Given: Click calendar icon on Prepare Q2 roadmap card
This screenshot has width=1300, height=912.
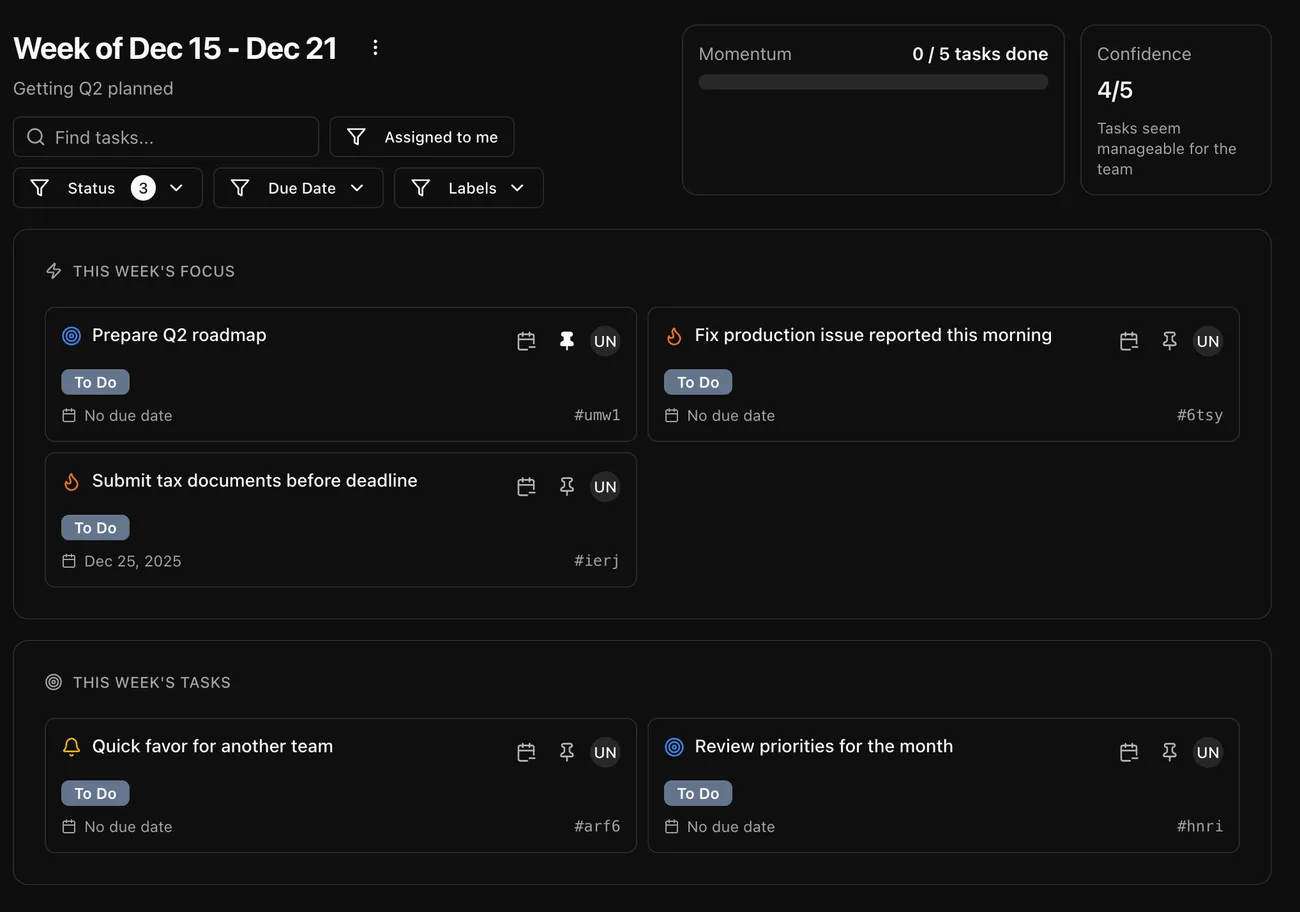Looking at the screenshot, I should pos(526,341).
